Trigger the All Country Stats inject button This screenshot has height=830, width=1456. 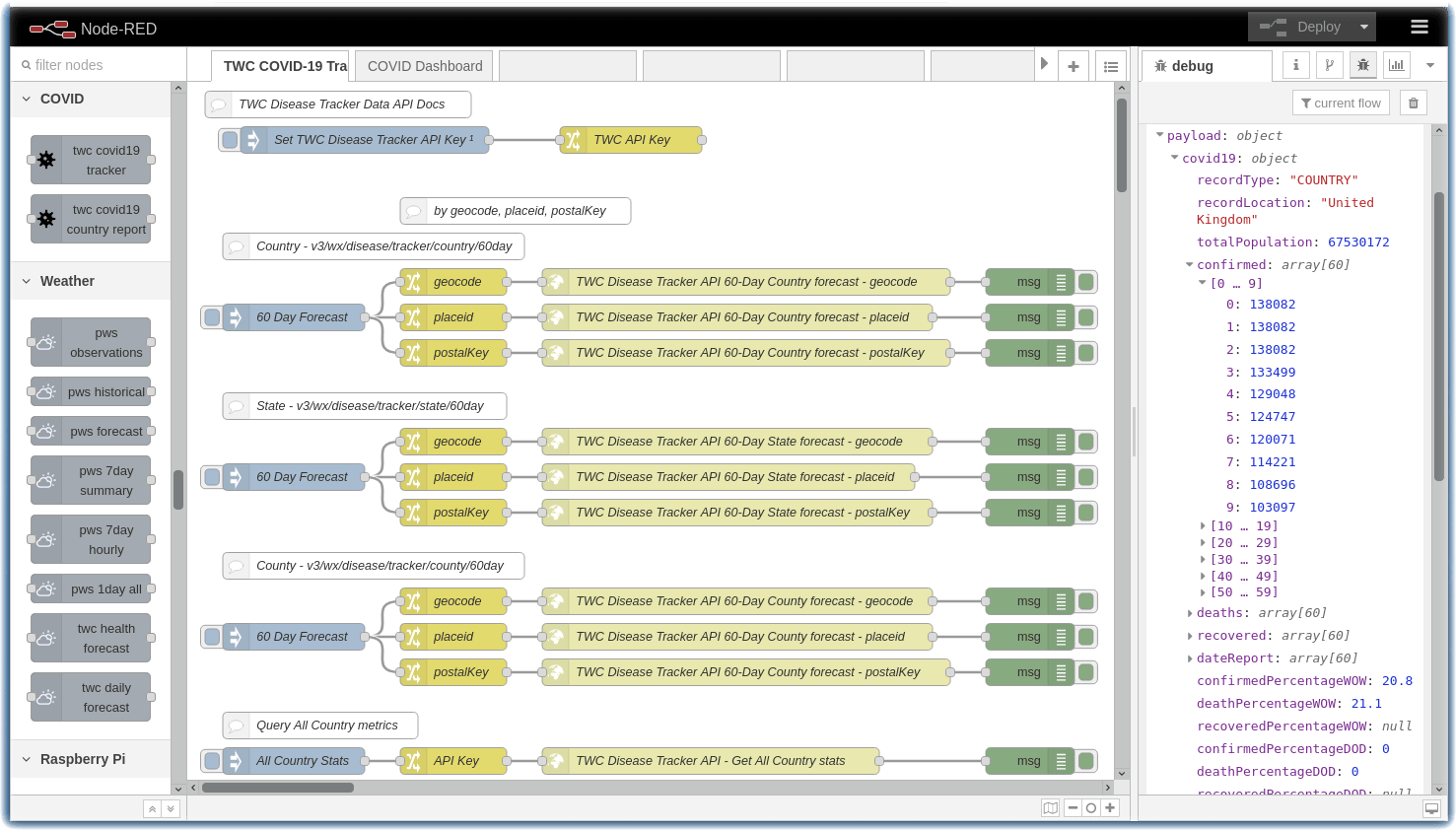click(x=211, y=761)
